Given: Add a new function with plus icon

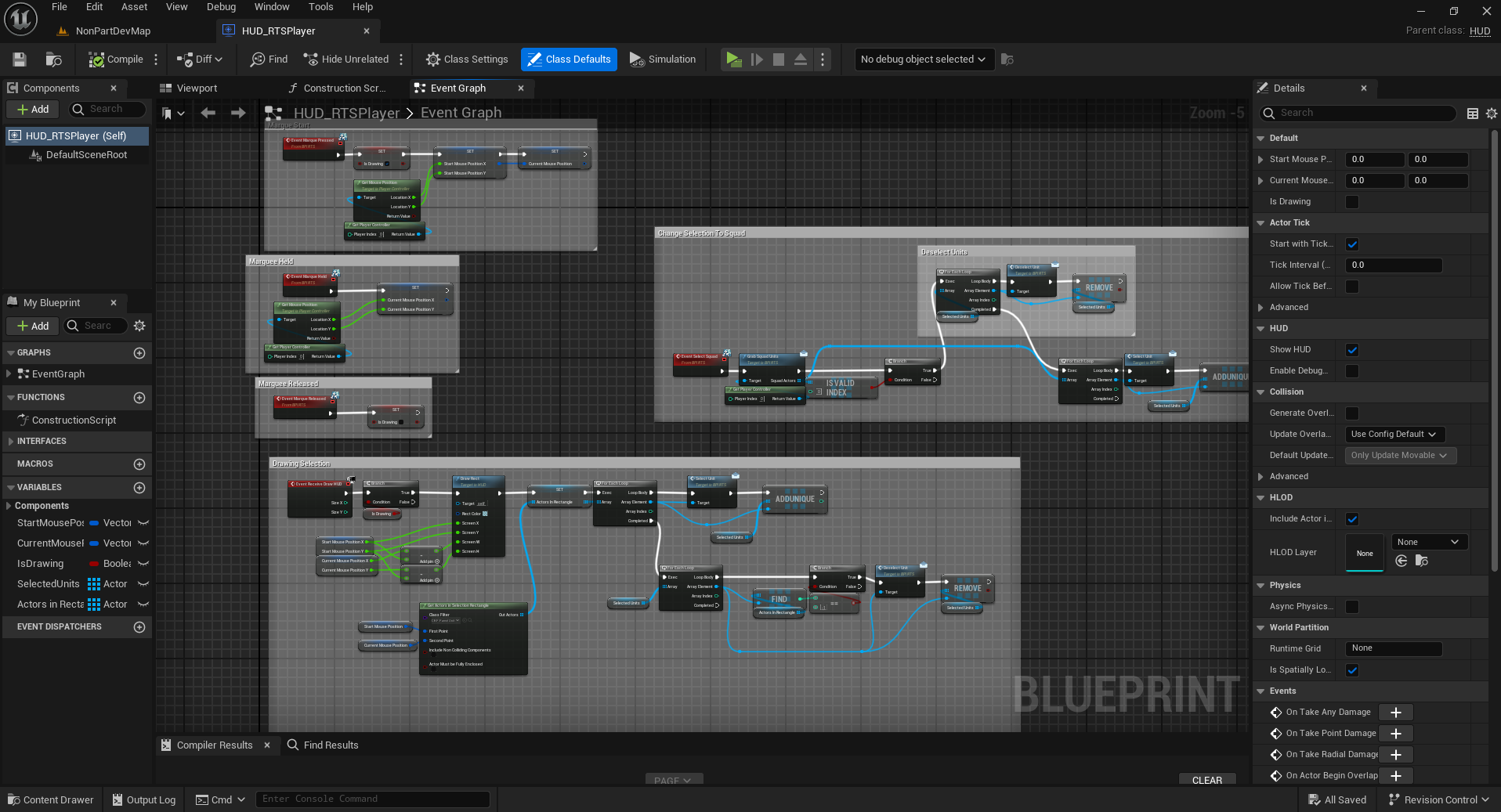Looking at the screenshot, I should tap(139, 398).
